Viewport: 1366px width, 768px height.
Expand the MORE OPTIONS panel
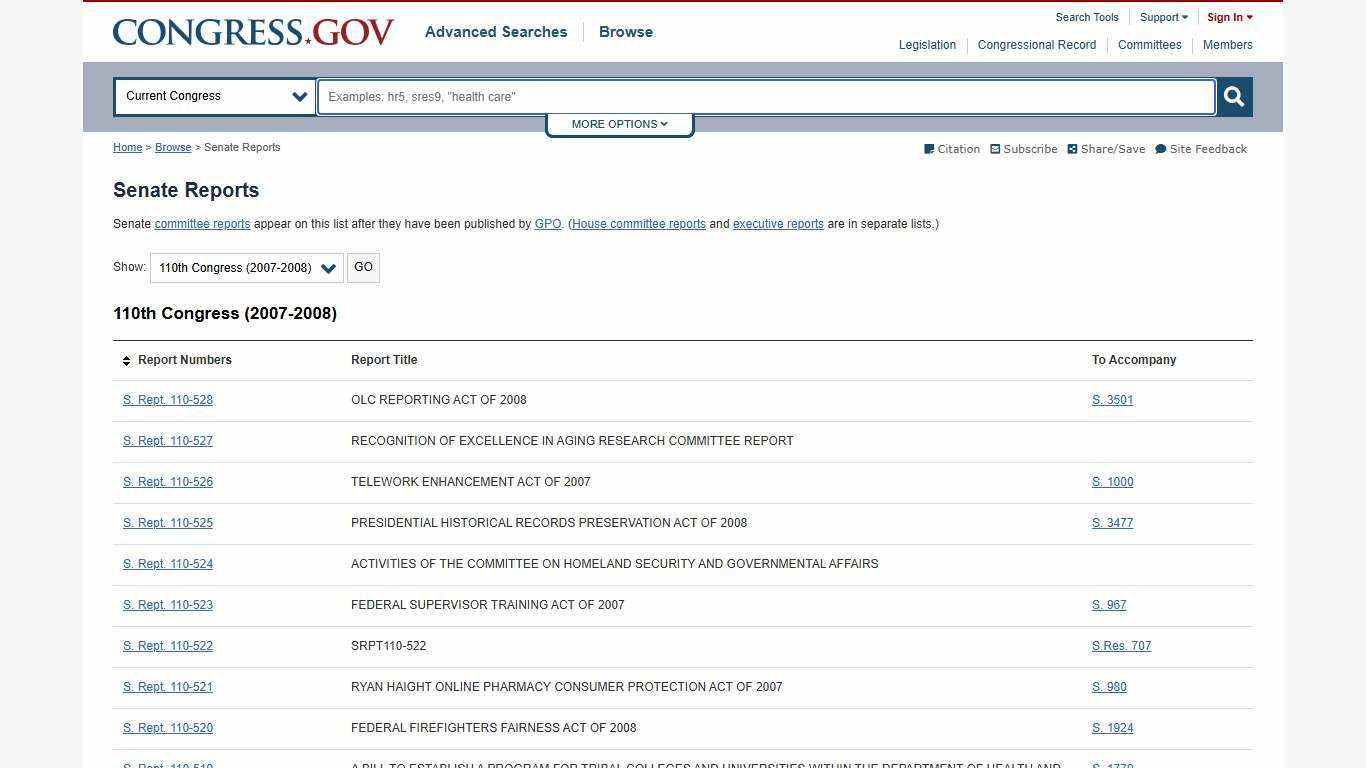(618, 123)
